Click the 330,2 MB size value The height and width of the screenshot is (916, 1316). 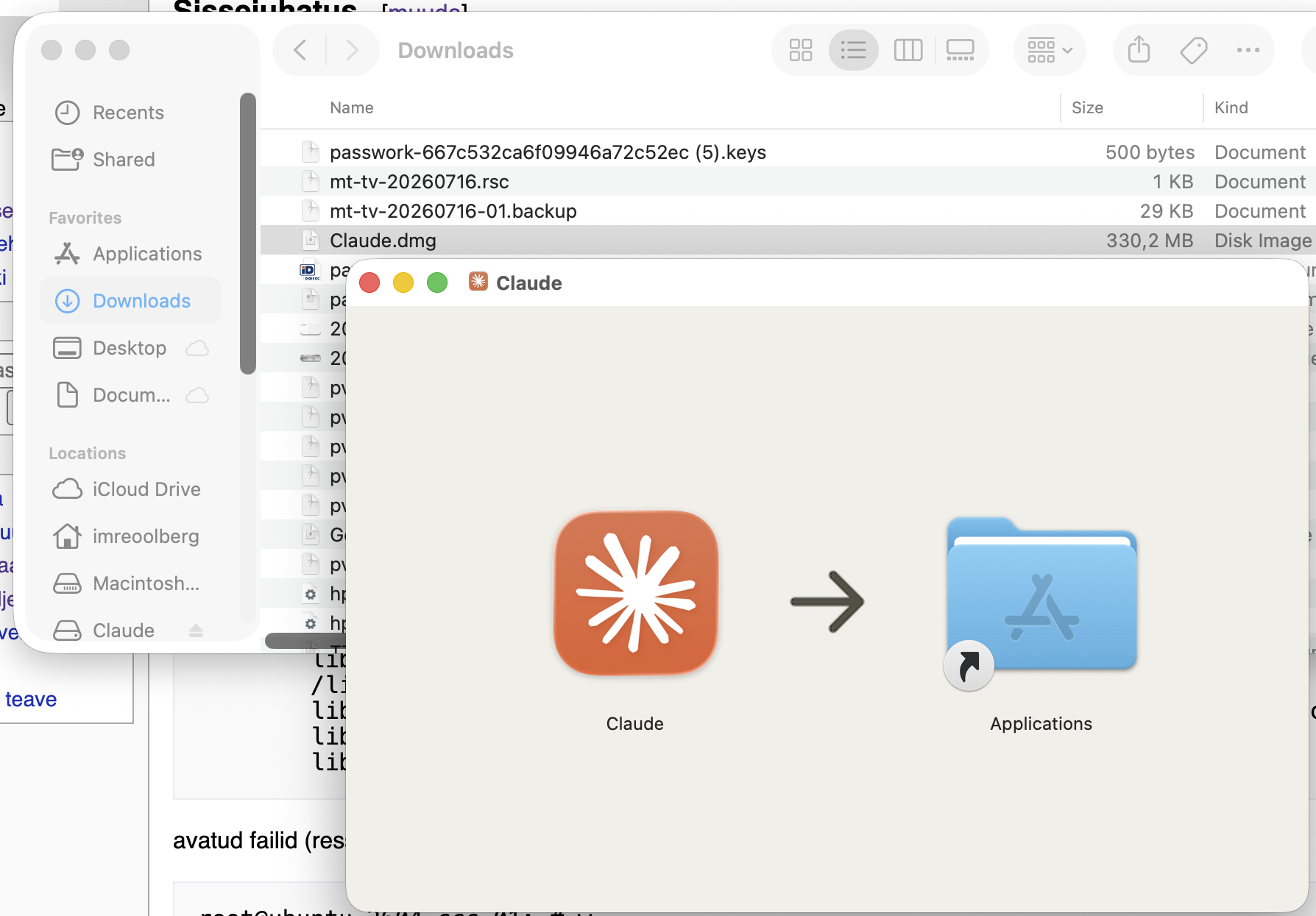(x=1150, y=241)
